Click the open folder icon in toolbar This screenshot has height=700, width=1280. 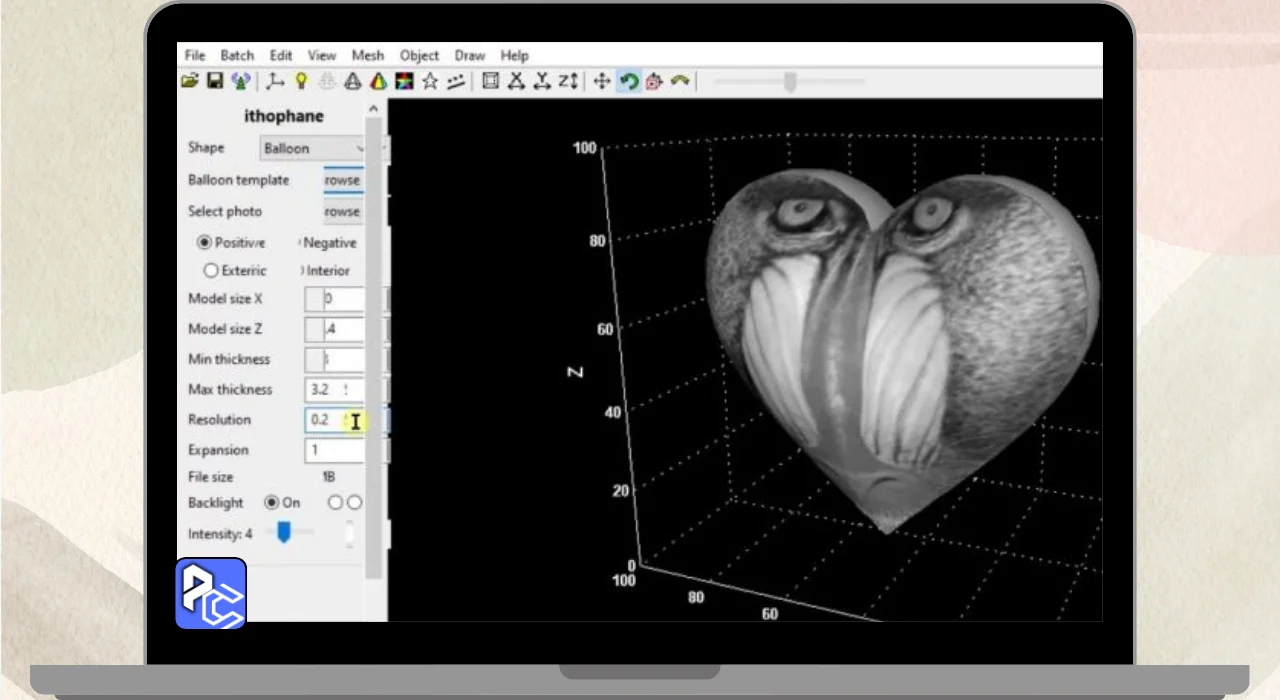point(189,81)
